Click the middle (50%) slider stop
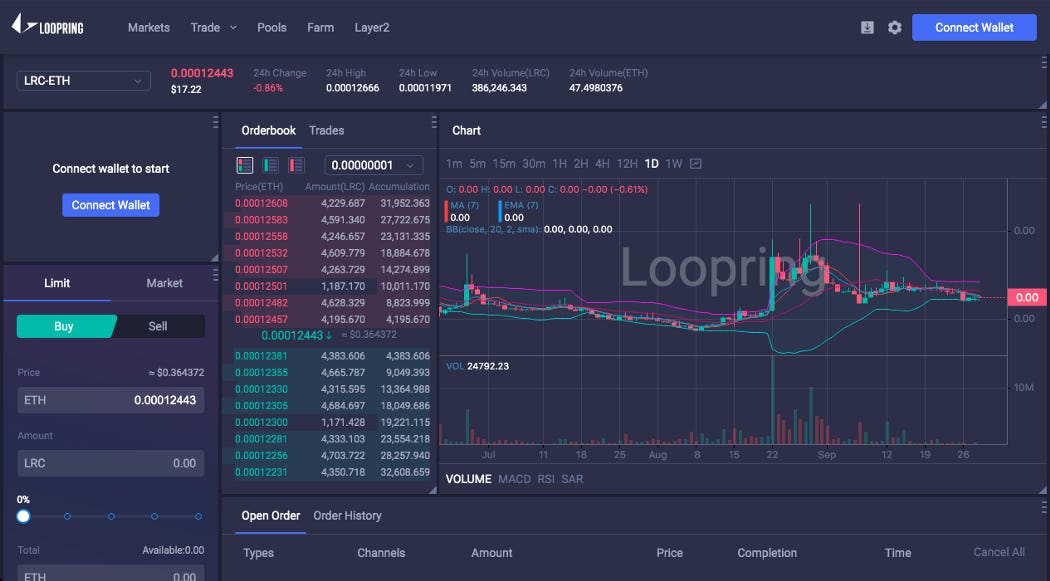The width and height of the screenshot is (1050, 581). [111, 516]
